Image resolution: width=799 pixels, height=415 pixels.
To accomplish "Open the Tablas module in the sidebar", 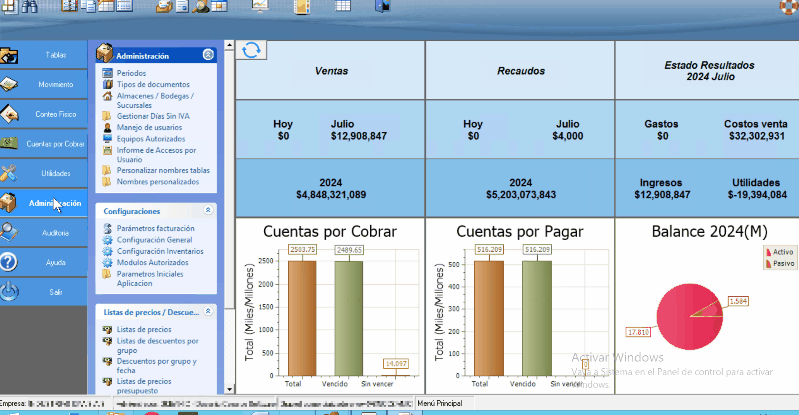I will (55, 54).
